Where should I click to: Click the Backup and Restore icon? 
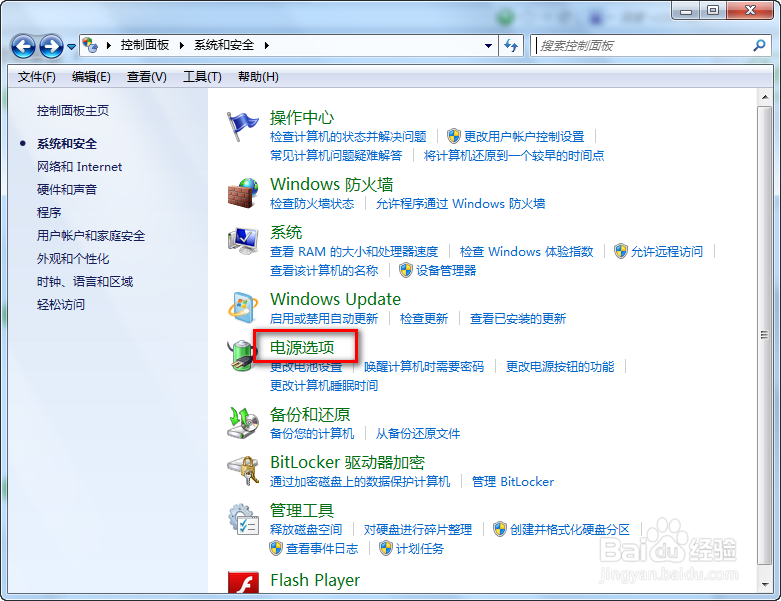pos(243,423)
